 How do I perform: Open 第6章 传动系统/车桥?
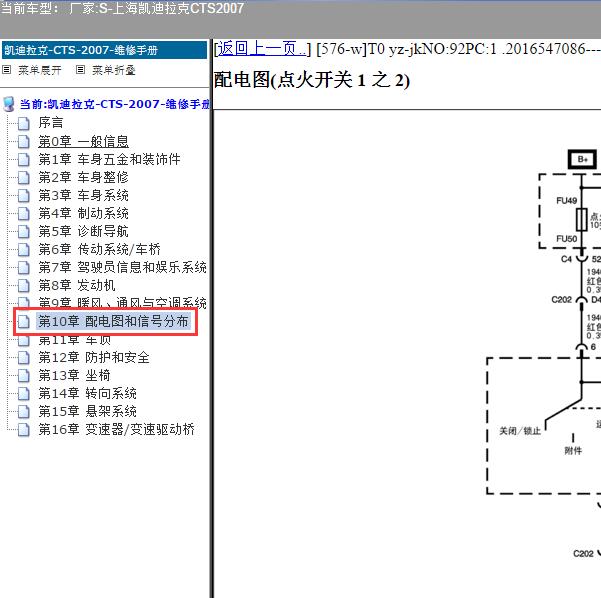tap(99, 249)
